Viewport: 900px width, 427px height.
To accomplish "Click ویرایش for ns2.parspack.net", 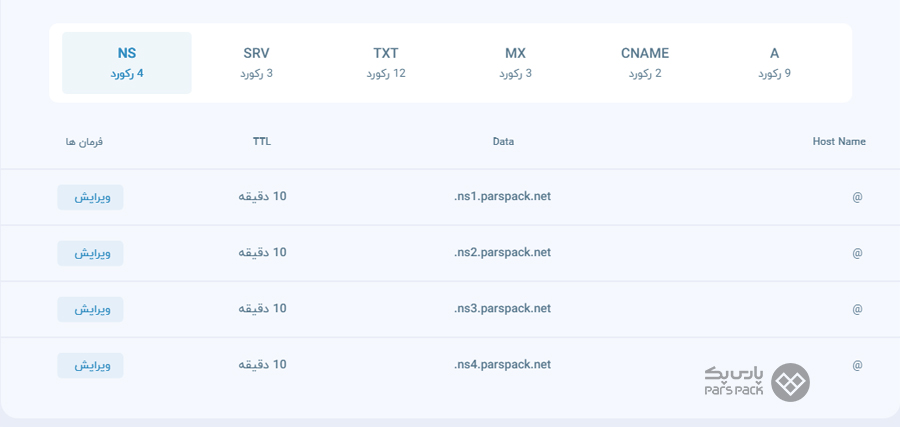I will 90,253.
